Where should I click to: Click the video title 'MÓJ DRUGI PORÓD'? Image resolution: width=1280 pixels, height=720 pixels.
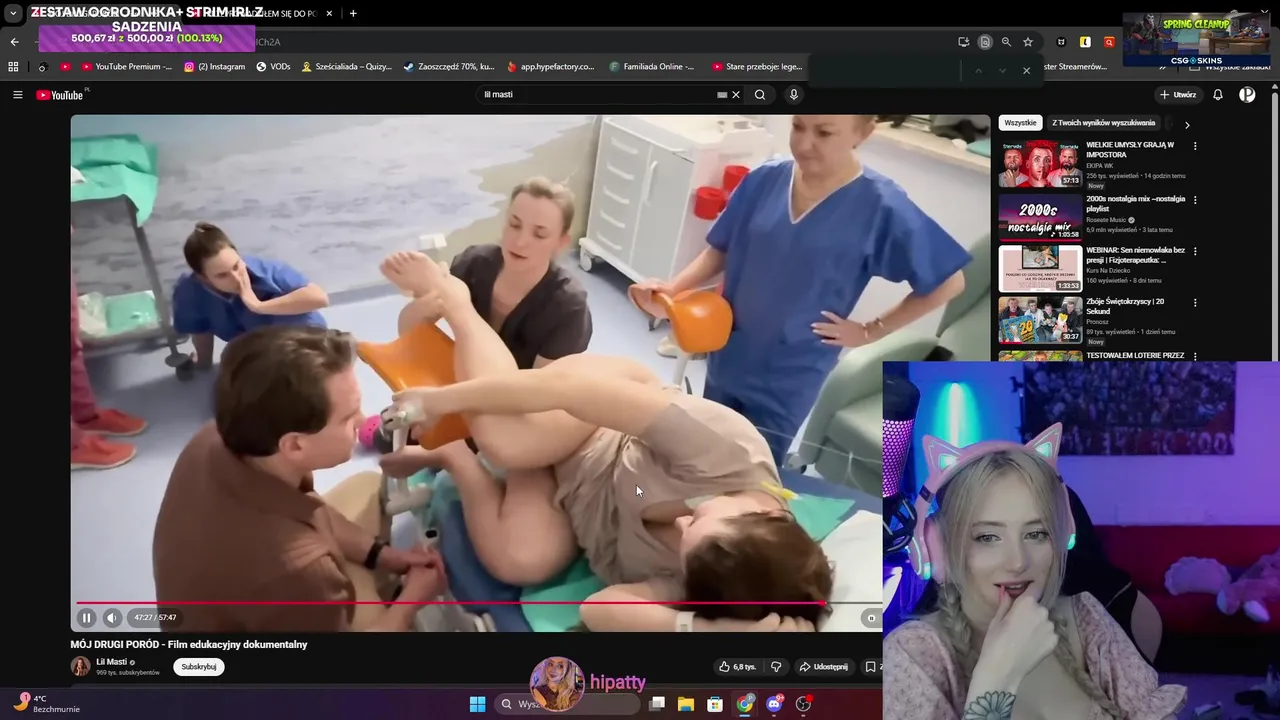click(x=189, y=645)
